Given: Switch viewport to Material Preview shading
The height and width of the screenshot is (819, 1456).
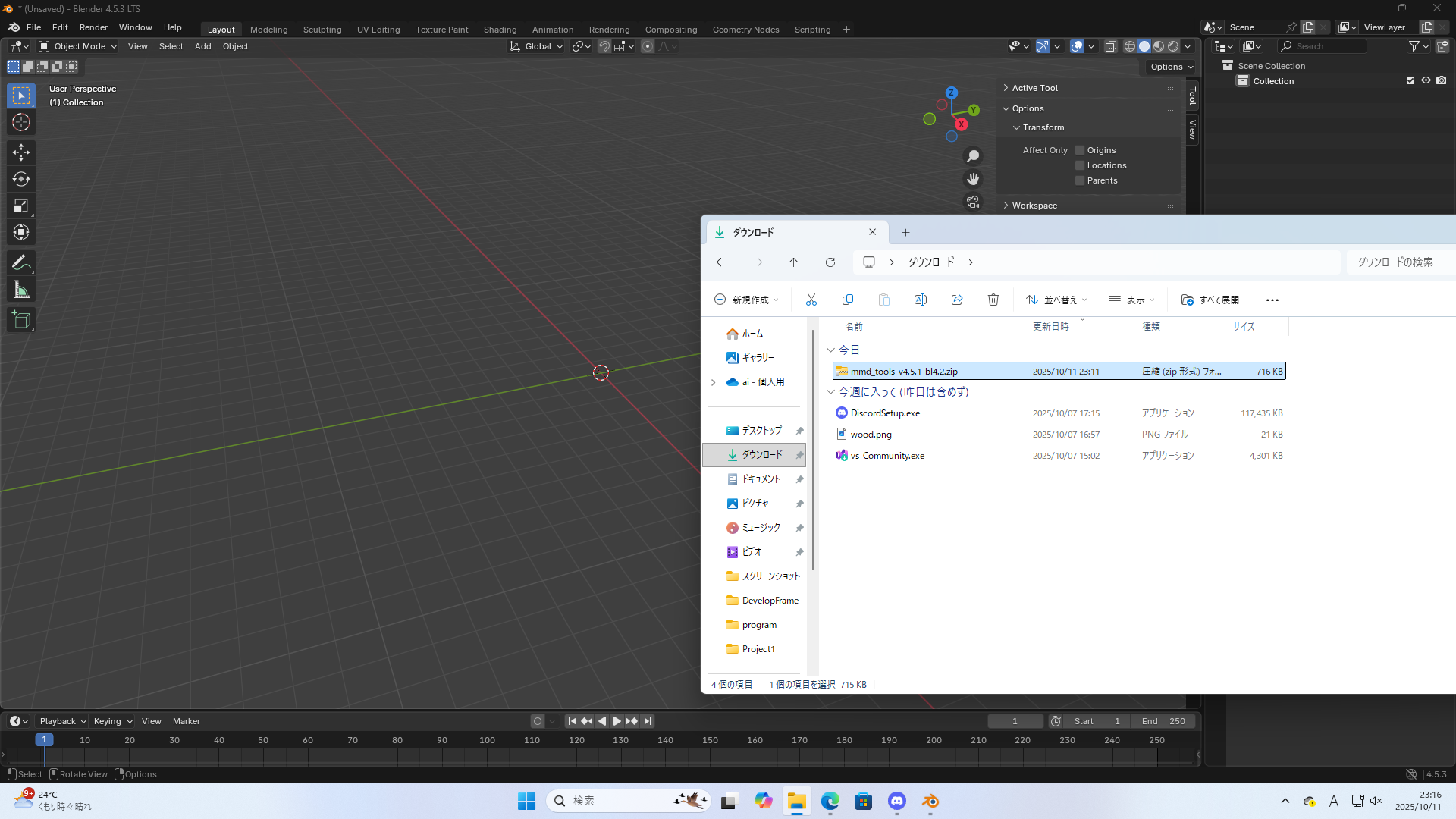Looking at the screenshot, I should pyautogui.click(x=1158, y=46).
